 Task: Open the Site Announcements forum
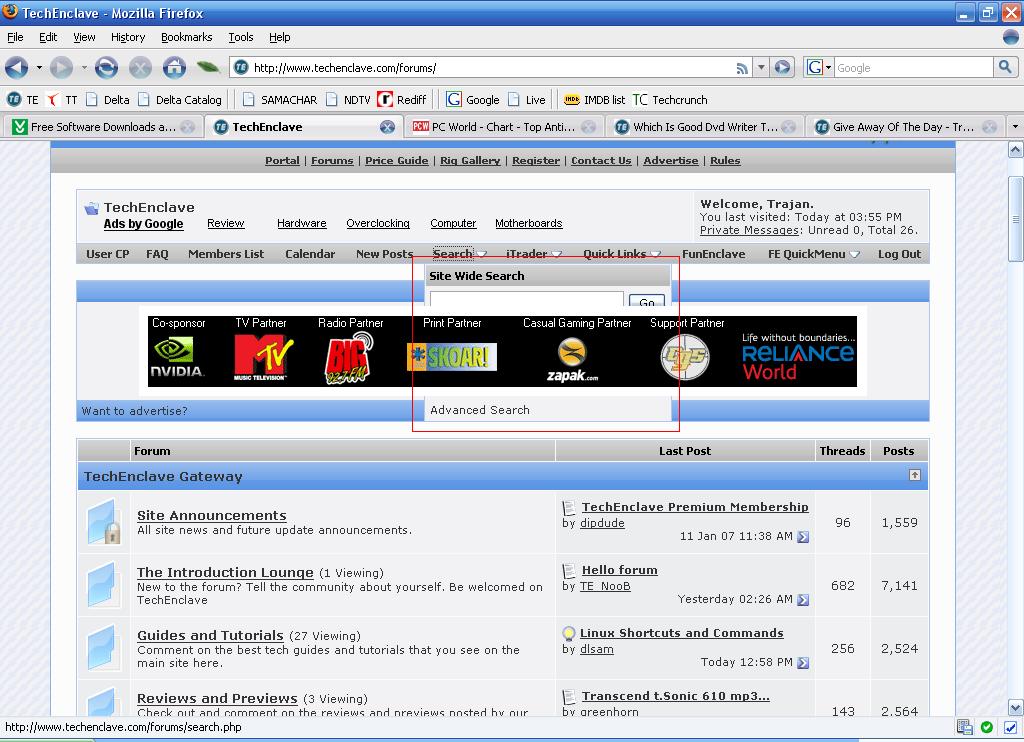pos(212,515)
